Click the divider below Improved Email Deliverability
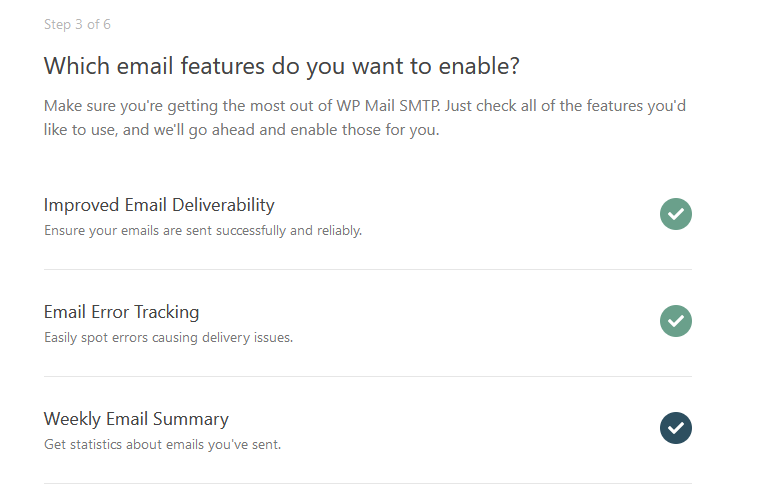The height and width of the screenshot is (490, 764). click(x=368, y=269)
